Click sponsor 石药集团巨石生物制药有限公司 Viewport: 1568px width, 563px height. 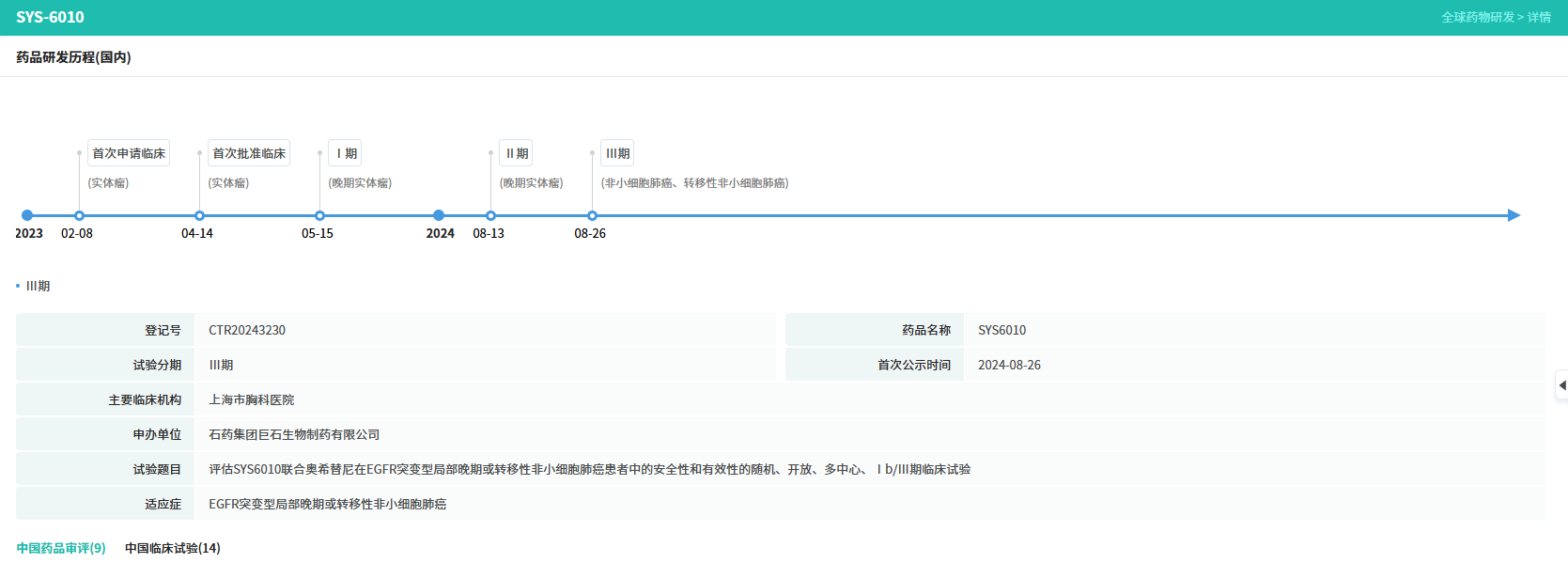point(294,434)
